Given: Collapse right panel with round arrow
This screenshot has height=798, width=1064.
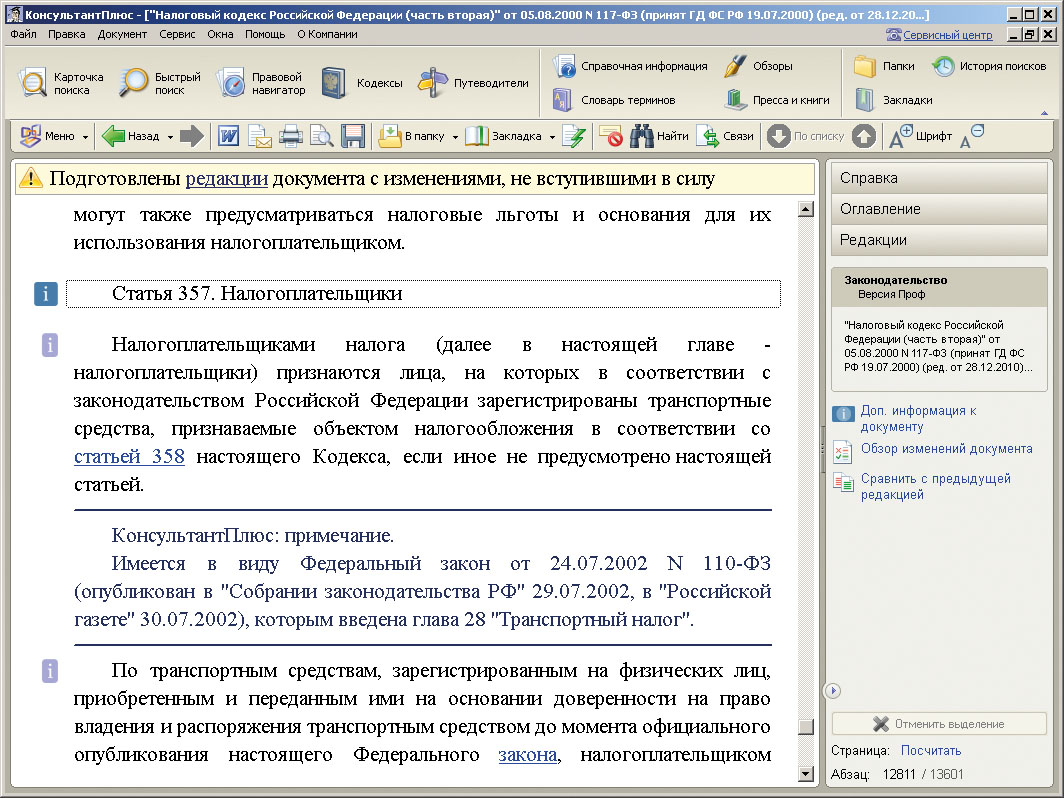Looking at the screenshot, I should [x=833, y=691].
